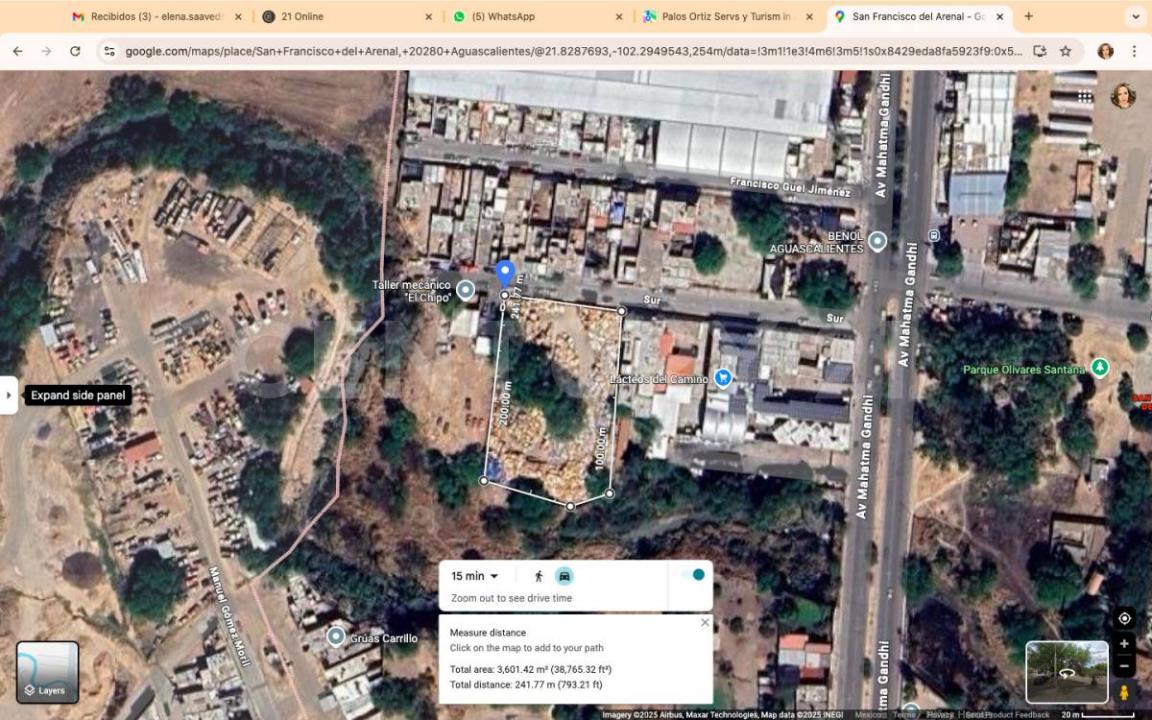Image resolution: width=1152 pixels, height=720 pixels.
Task: Click the Taller mecánico El Chipo marker
Action: coord(465,290)
